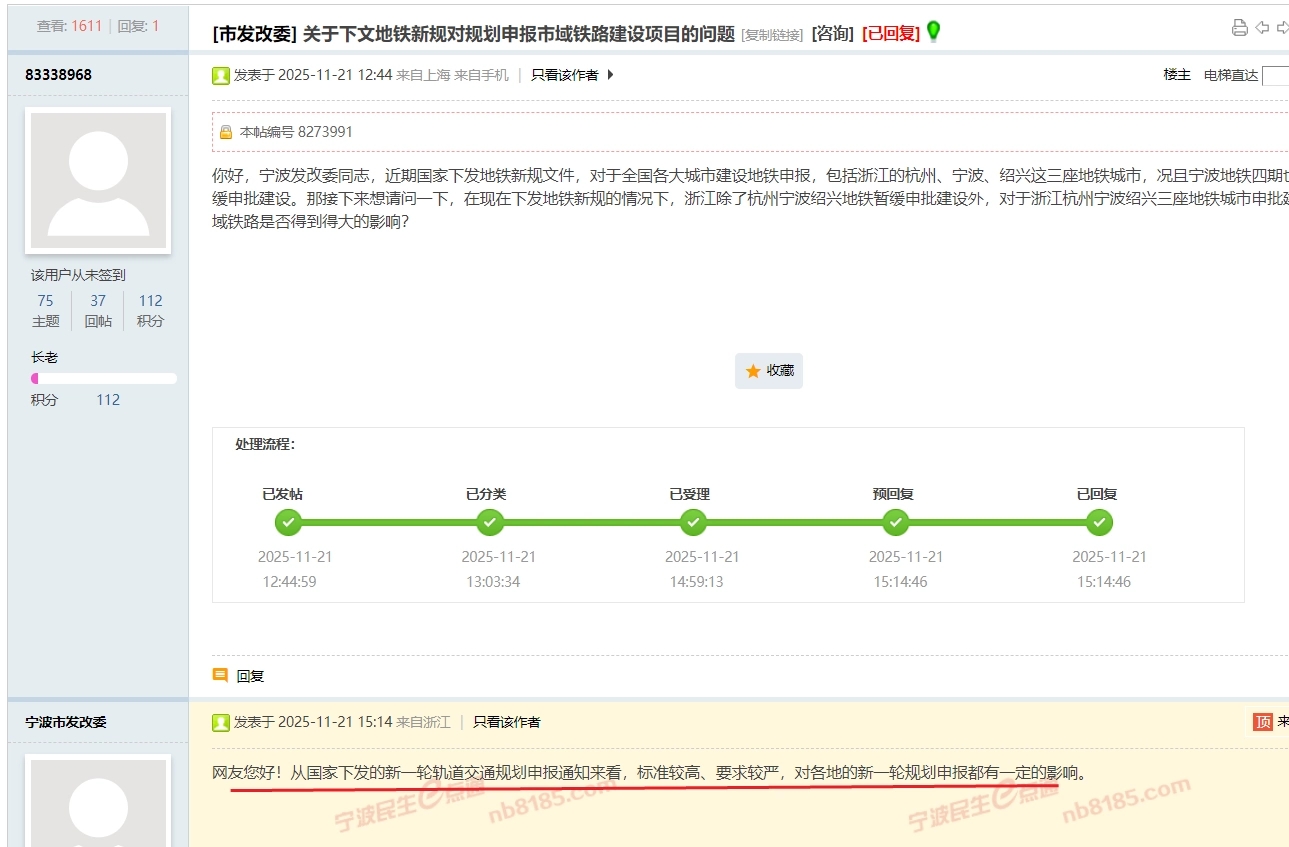Click the 已发帖 green checkmark step
1289x847 pixels.
288,522
